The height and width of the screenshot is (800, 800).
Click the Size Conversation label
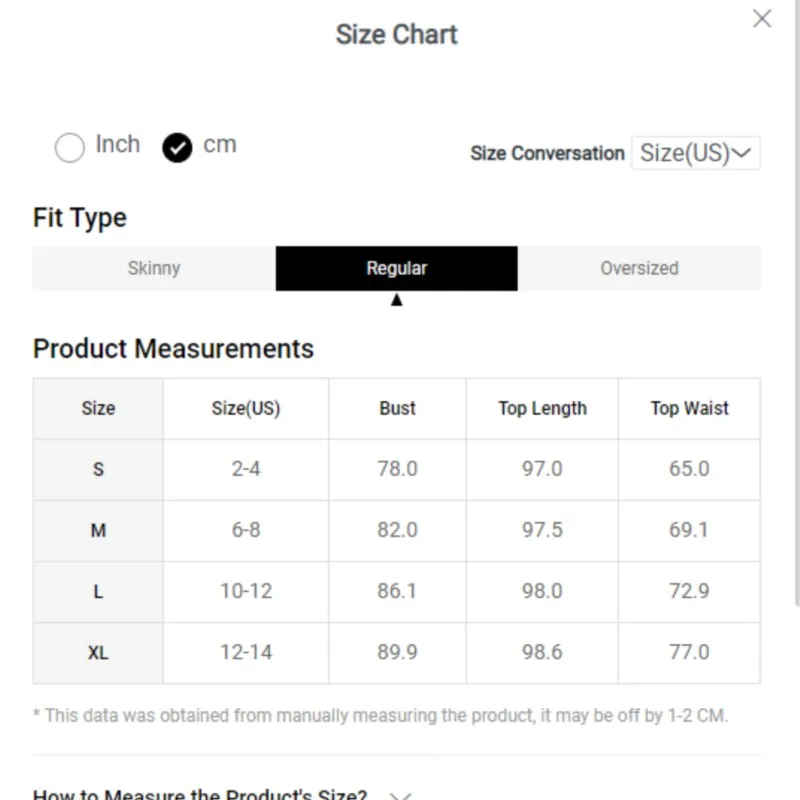point(547,153)
